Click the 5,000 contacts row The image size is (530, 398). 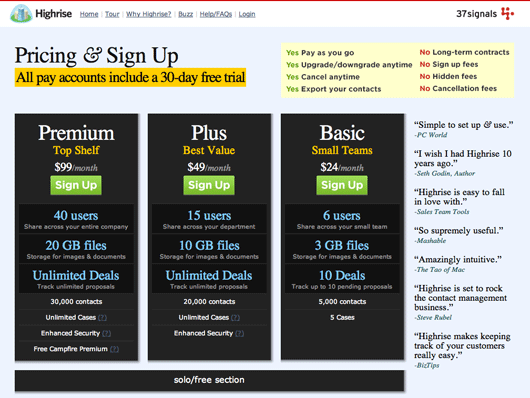coord(342,302)
